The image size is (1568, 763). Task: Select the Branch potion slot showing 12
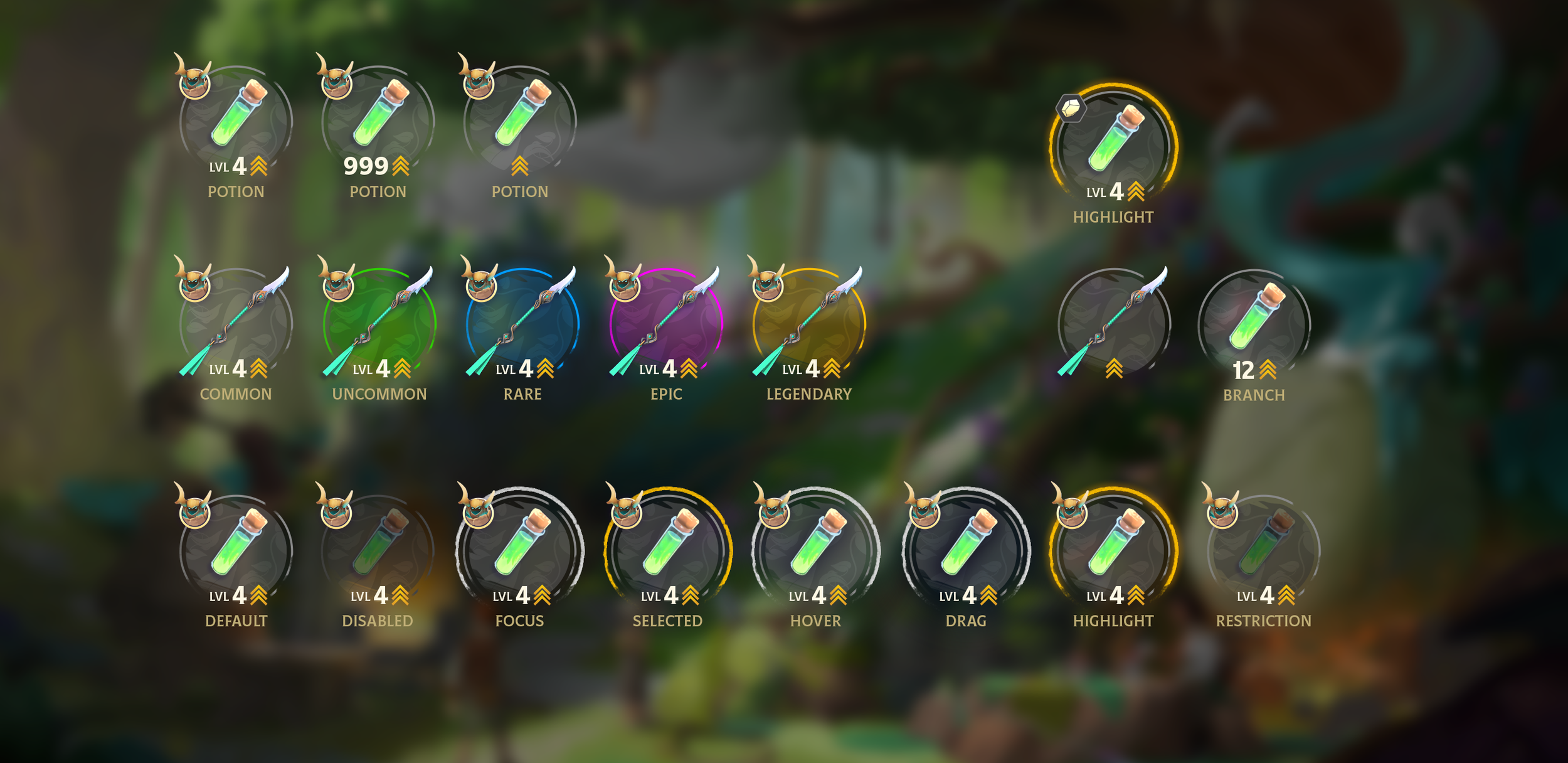point(1254,326)
